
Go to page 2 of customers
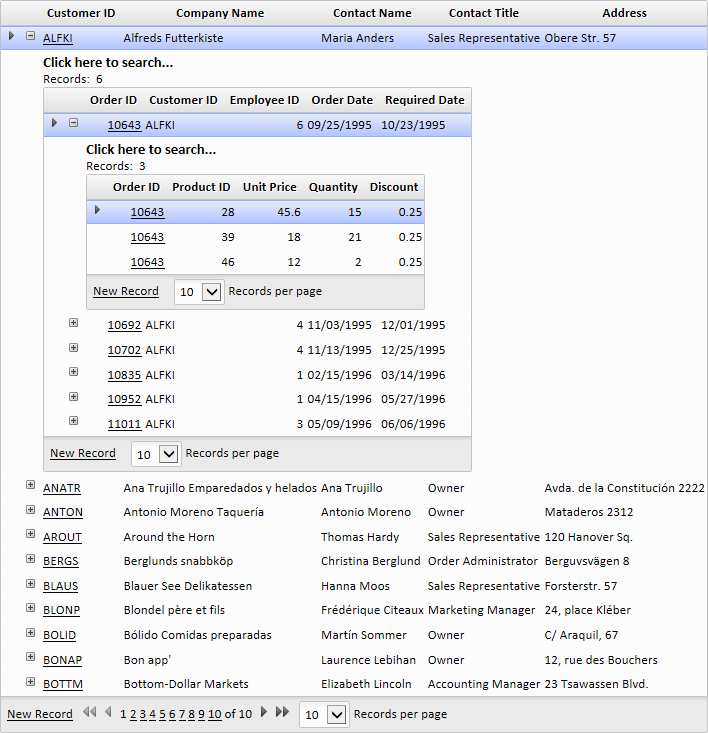point(133,714)
